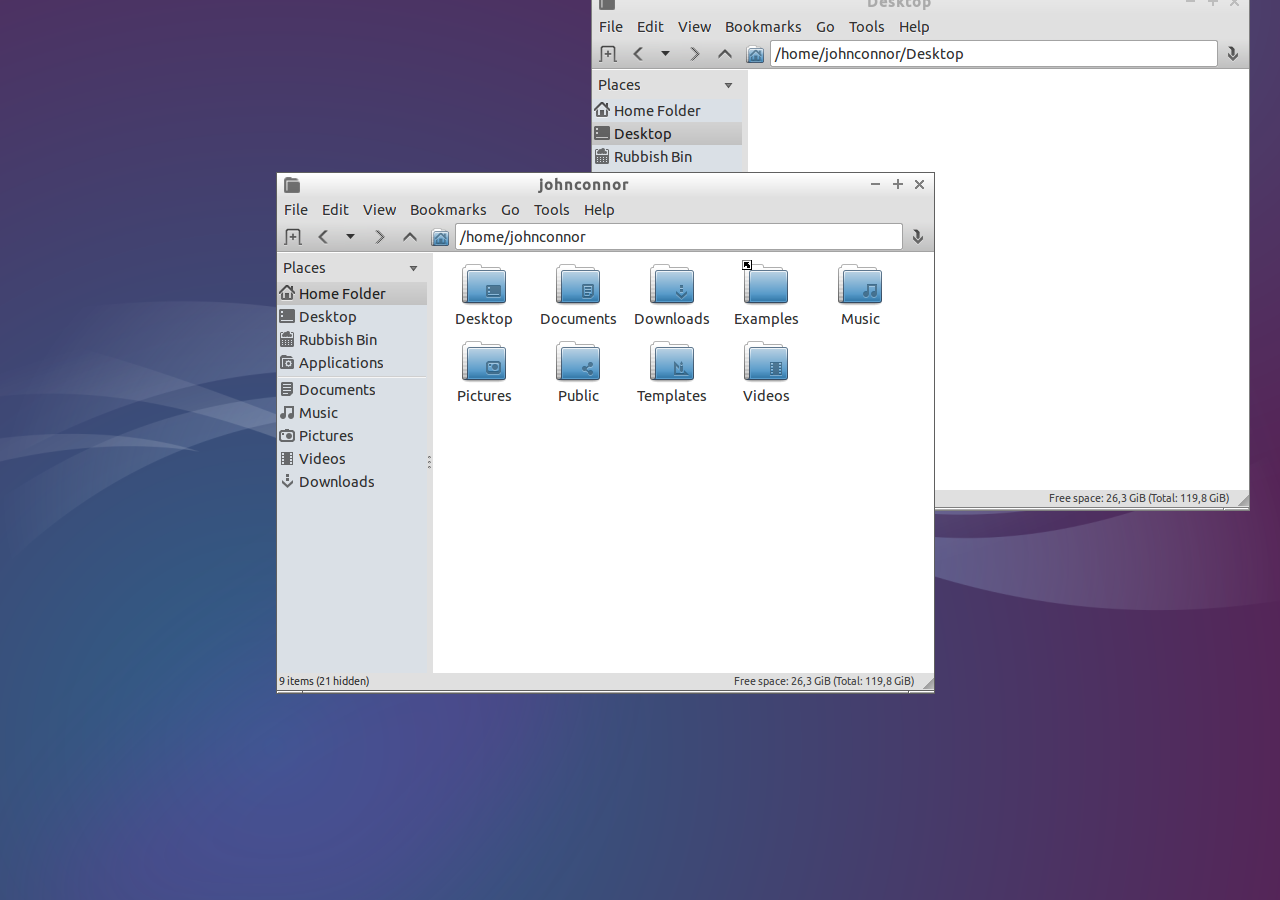Screen dimensions: 1280x900
Task: Open Places dropdown in Johnconnor sidebar
Action: pos(413,268)
